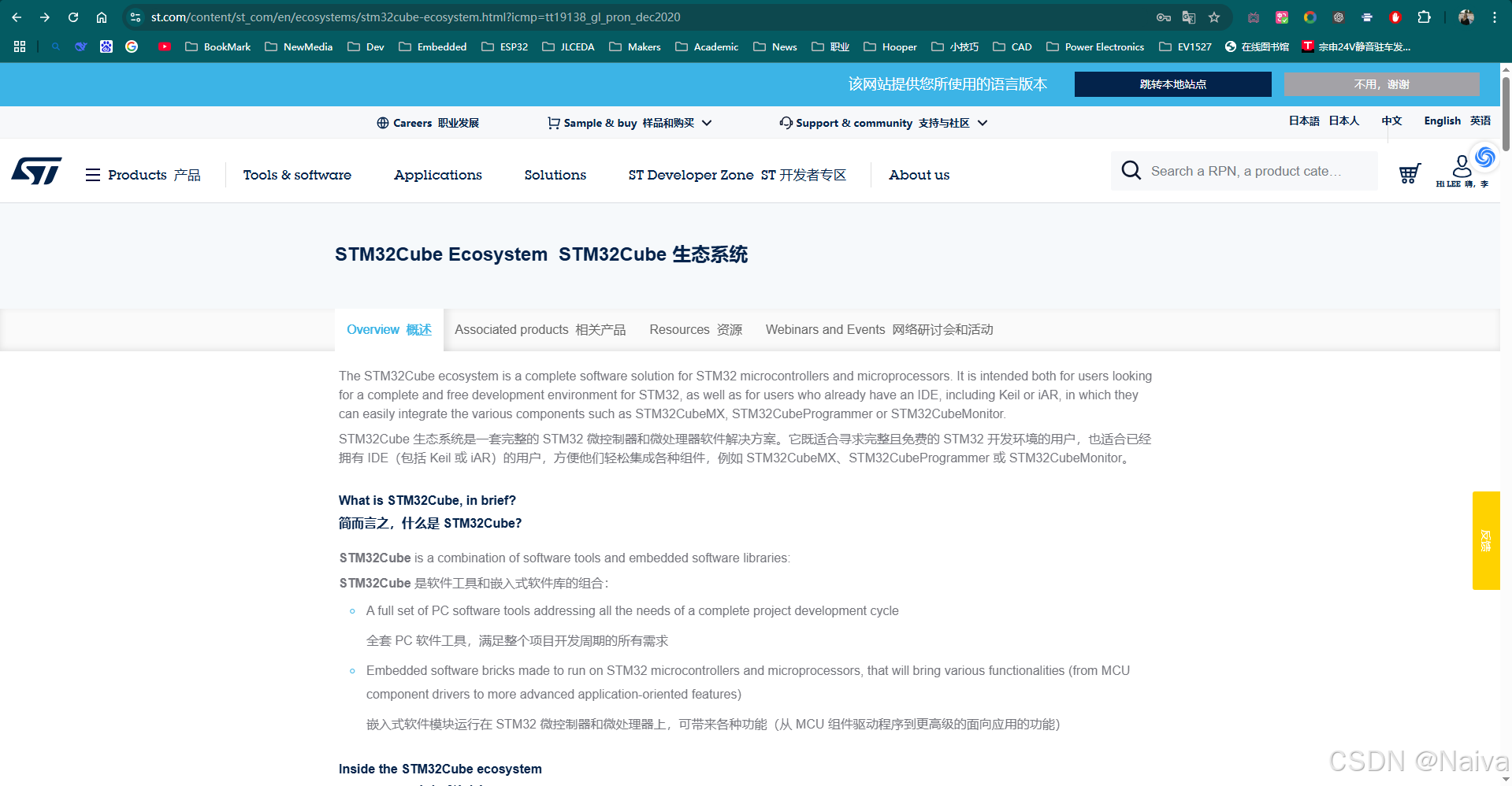
Task: Open the browser home page
Action: (x=102, y=17)
